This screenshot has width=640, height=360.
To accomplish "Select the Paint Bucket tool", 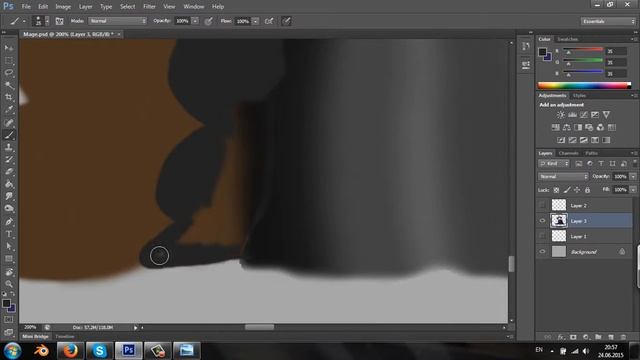I will (x=9, y=184).
